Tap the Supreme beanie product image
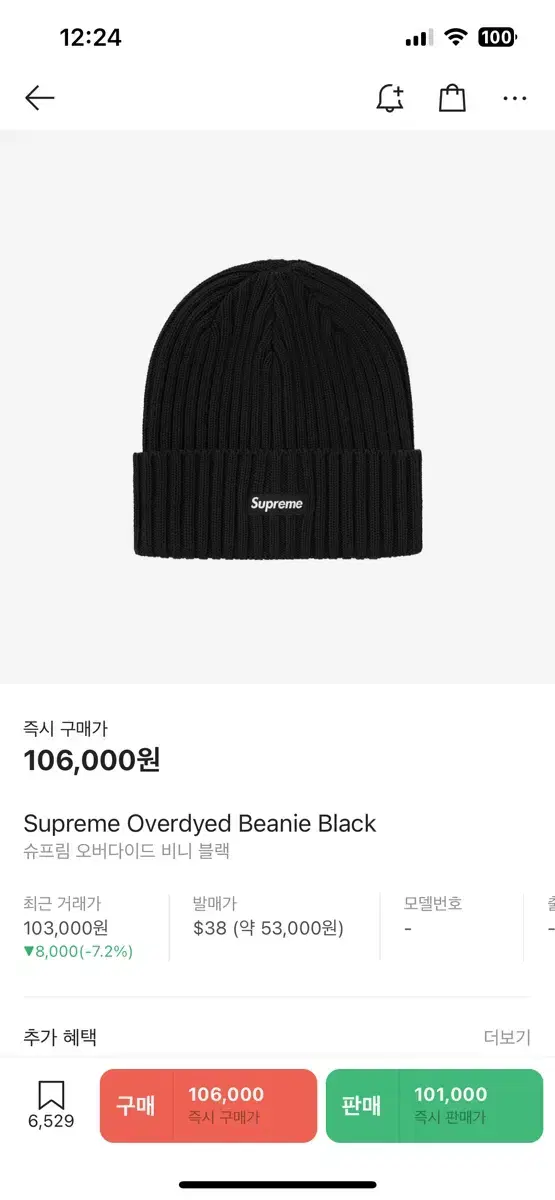The width and height of the screenshot is (555, 1200). [277, 408]
